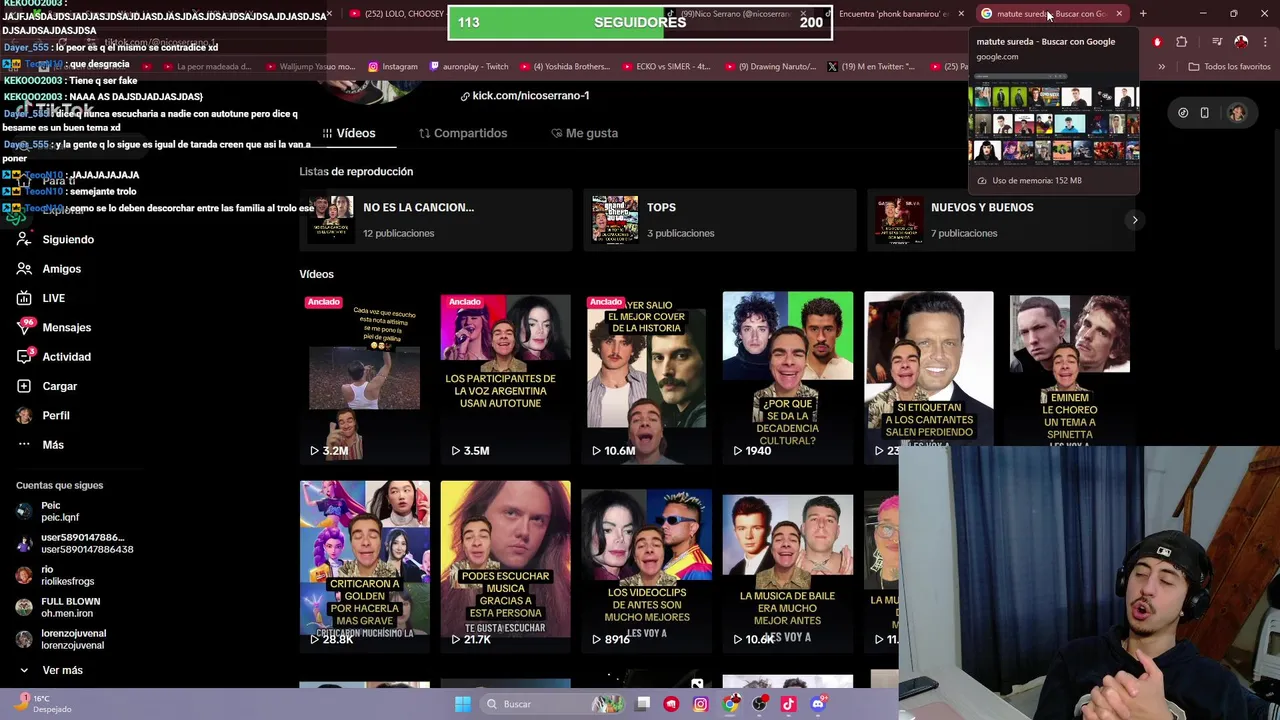Close the matute sureda Google tab
The width and height of the screenshot is (1280, 720).
click(1119, 14)
